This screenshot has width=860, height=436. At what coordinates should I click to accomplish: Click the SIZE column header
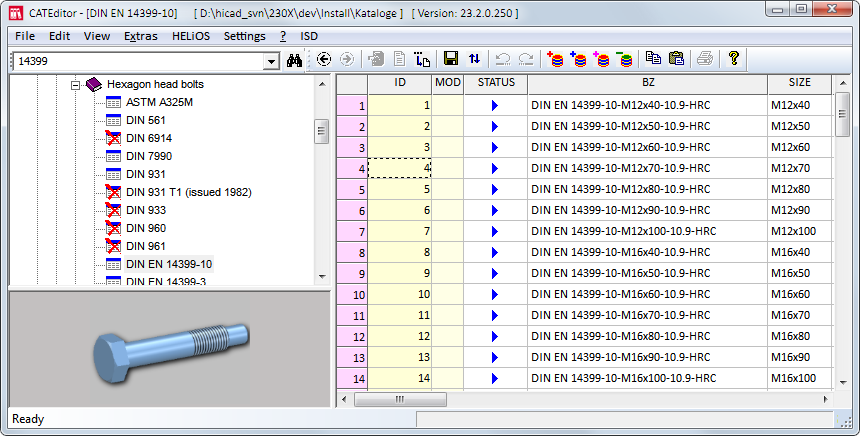click(x=800, y=83)
